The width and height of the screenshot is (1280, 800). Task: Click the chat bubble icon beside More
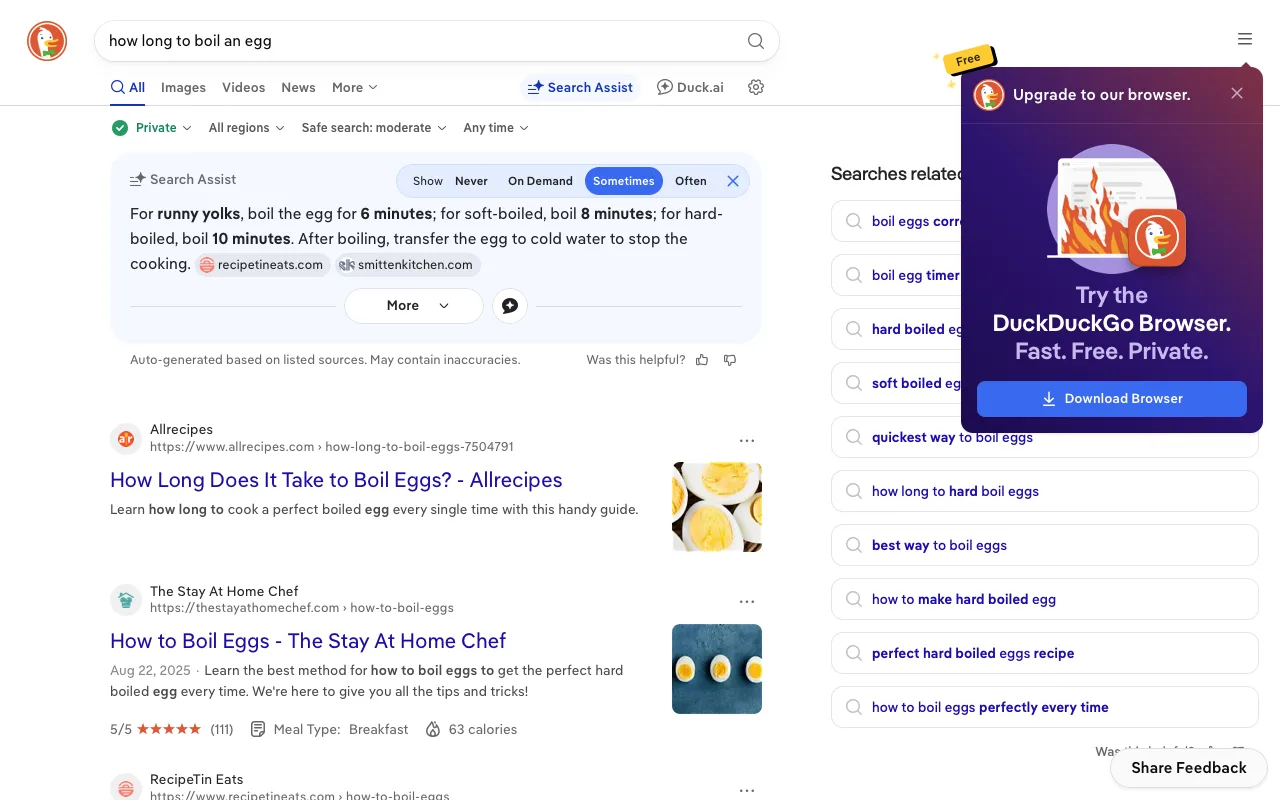pyautogui.click(x=510, y=306)
